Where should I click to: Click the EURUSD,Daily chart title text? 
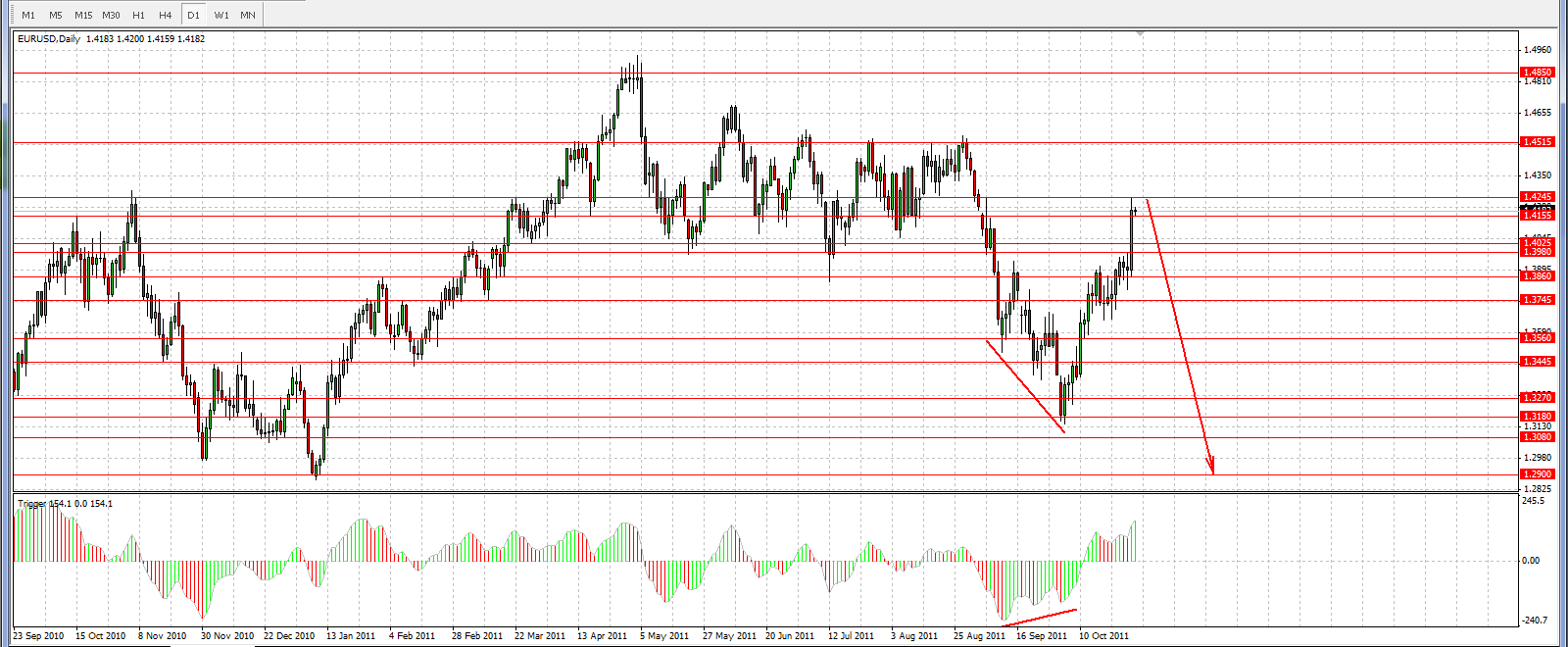[49, 39]
